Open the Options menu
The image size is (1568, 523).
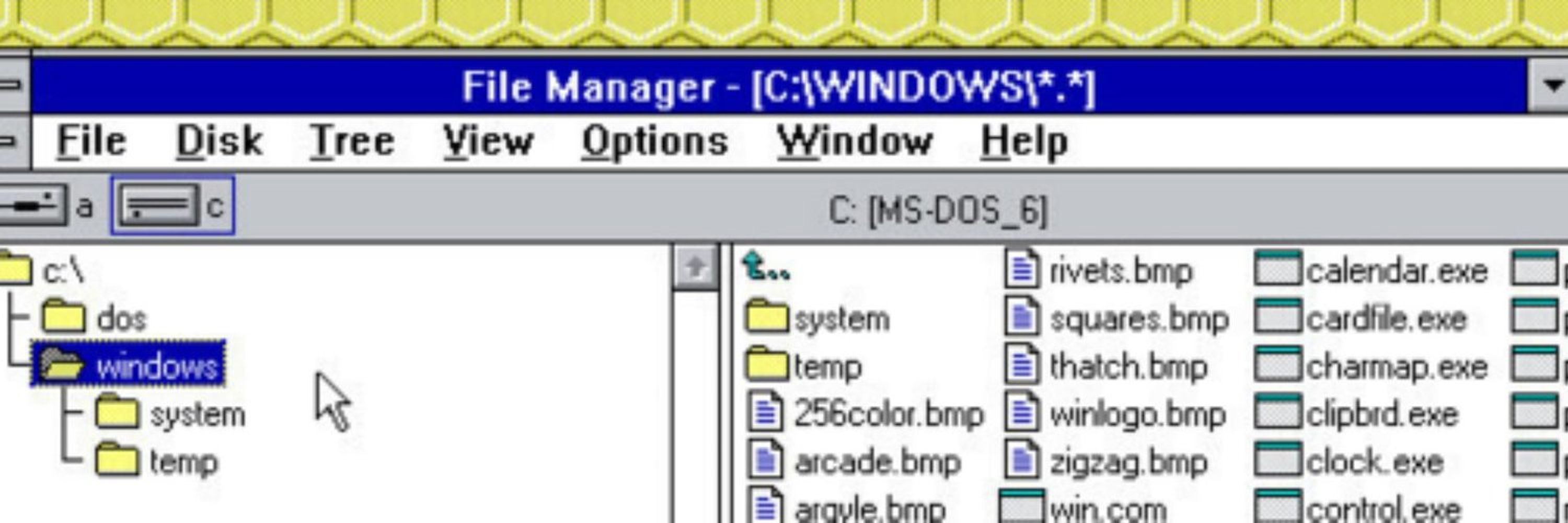tap(654, 141)
